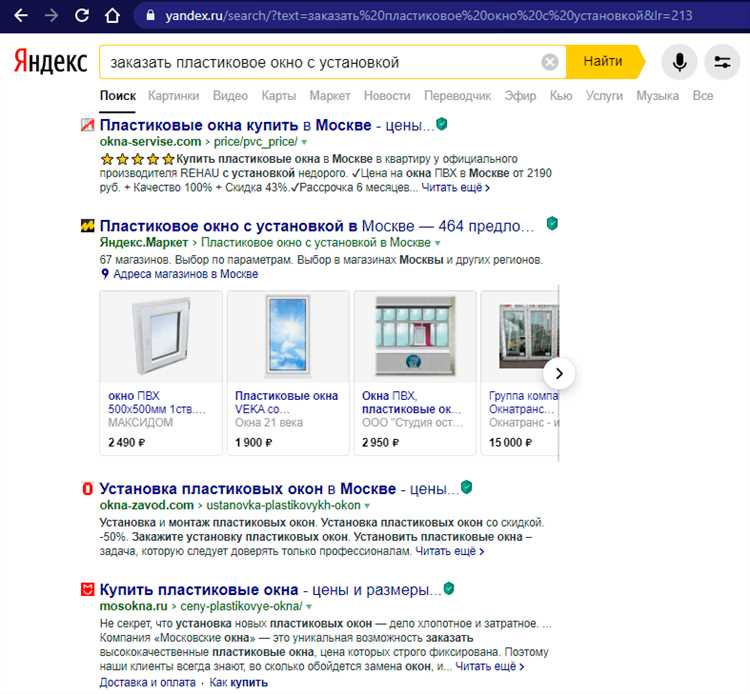Viewport: 750px width, 694px height.
Task: Open the Новости tab
Action: click(x=387, y=96)
